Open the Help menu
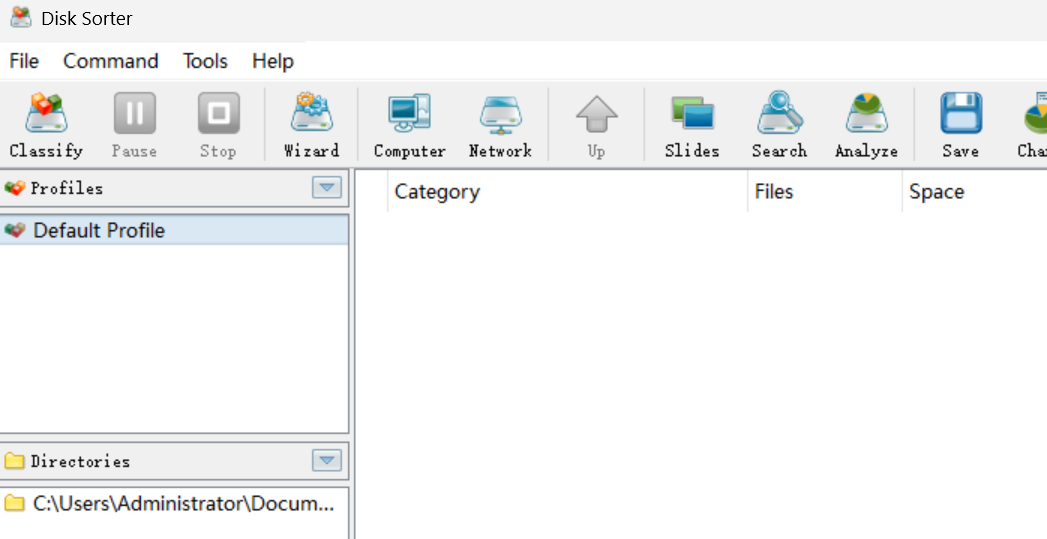This screenshot has width=1047, height=539. (x=272, y=61)
